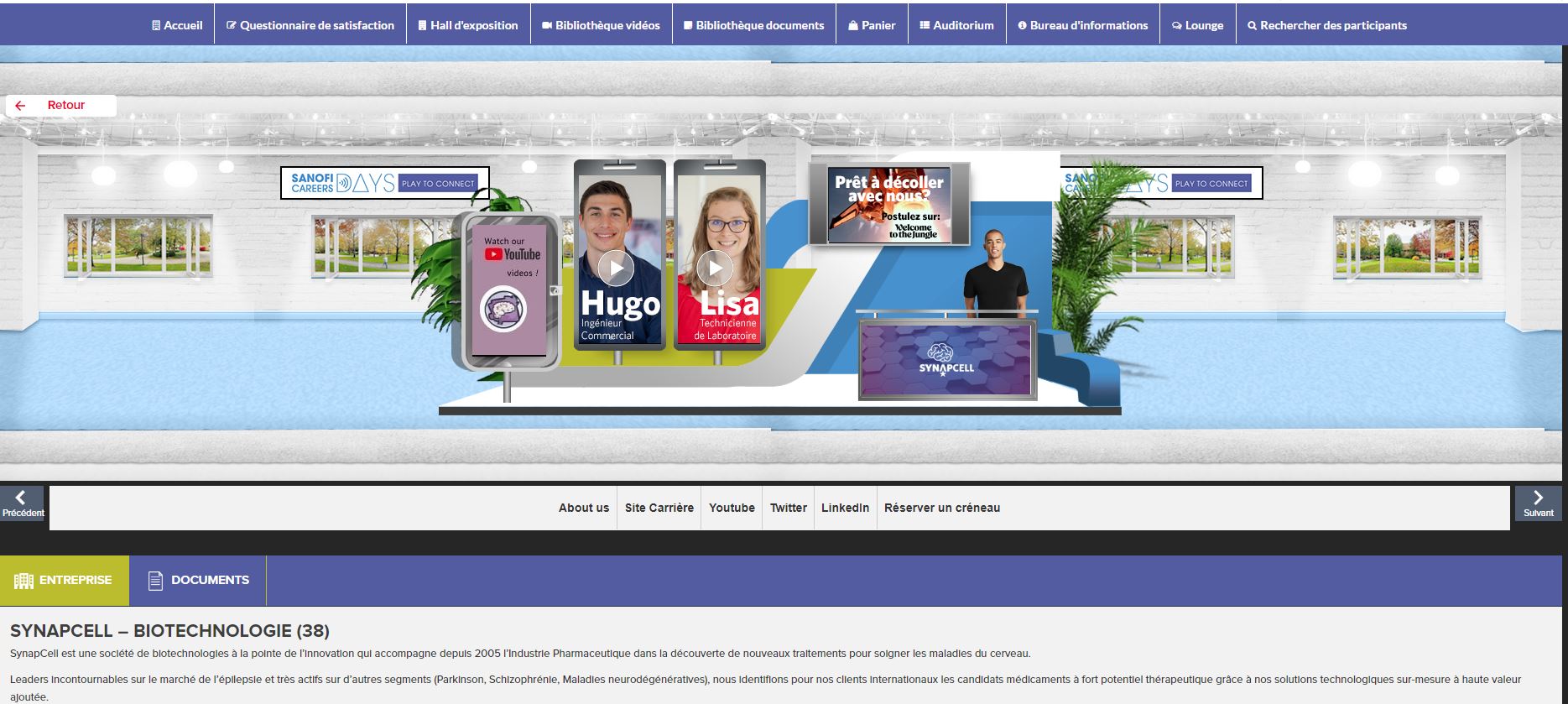Click the camera icon beside Bibliothèque vidéos
1568x704 pixels.
(547, 25)
